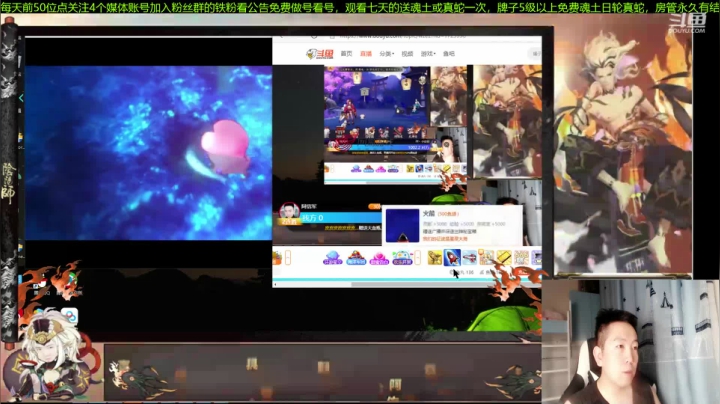The width and height of the screenshot is (720, 404).
Task: Open the Douyu logo home link
Action: pos(320,54)
